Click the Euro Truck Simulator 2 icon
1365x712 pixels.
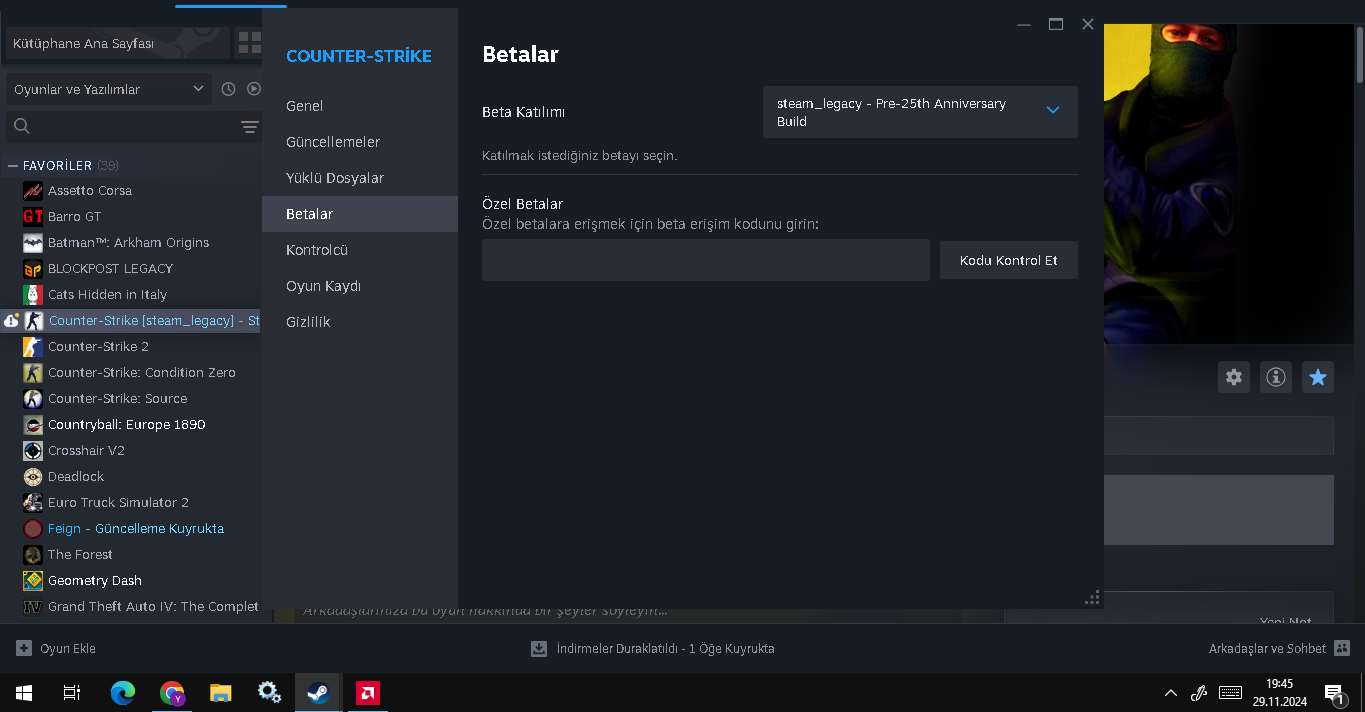point(33,502)
